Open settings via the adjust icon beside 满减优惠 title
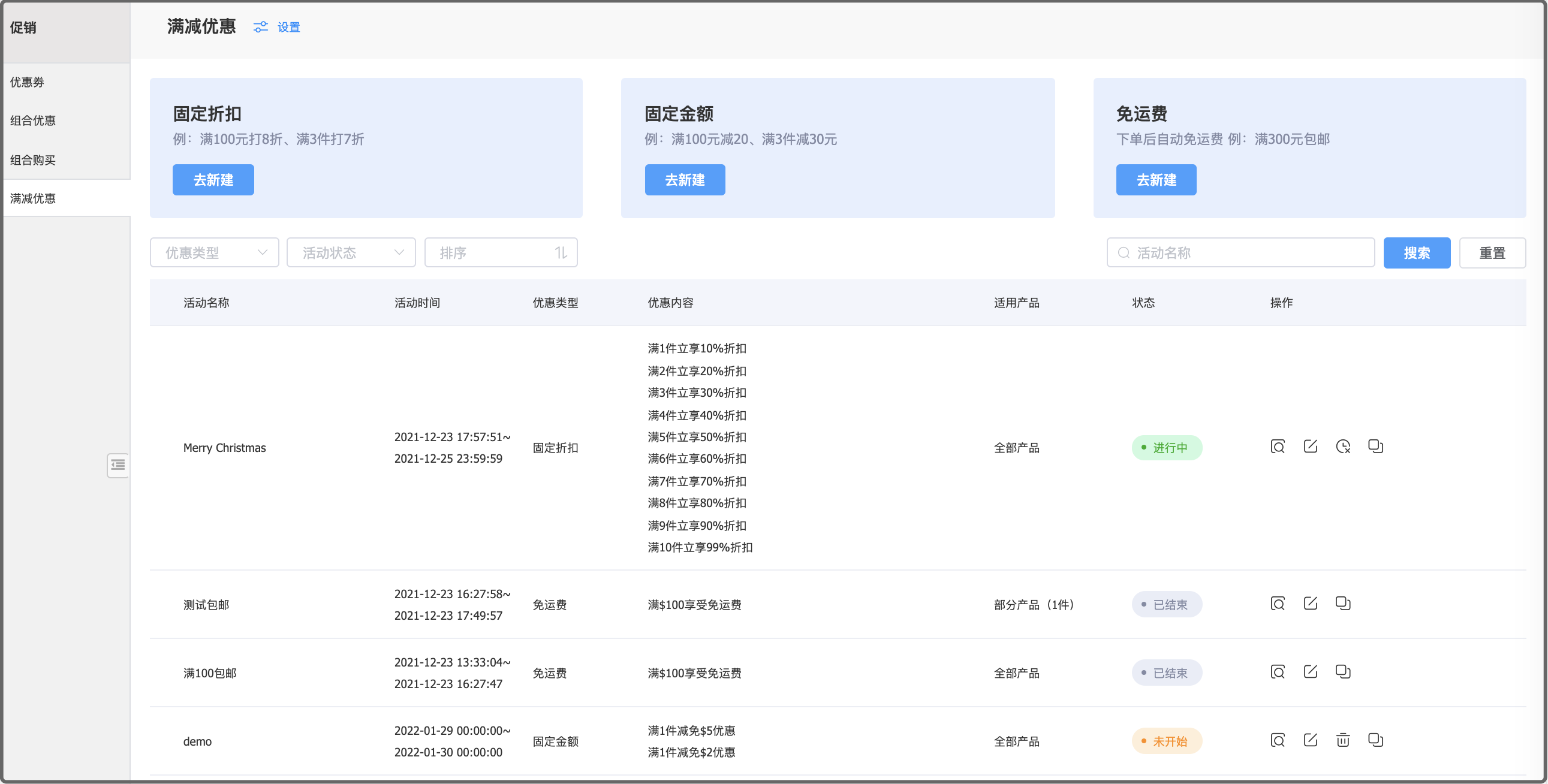 coord(260,26)
